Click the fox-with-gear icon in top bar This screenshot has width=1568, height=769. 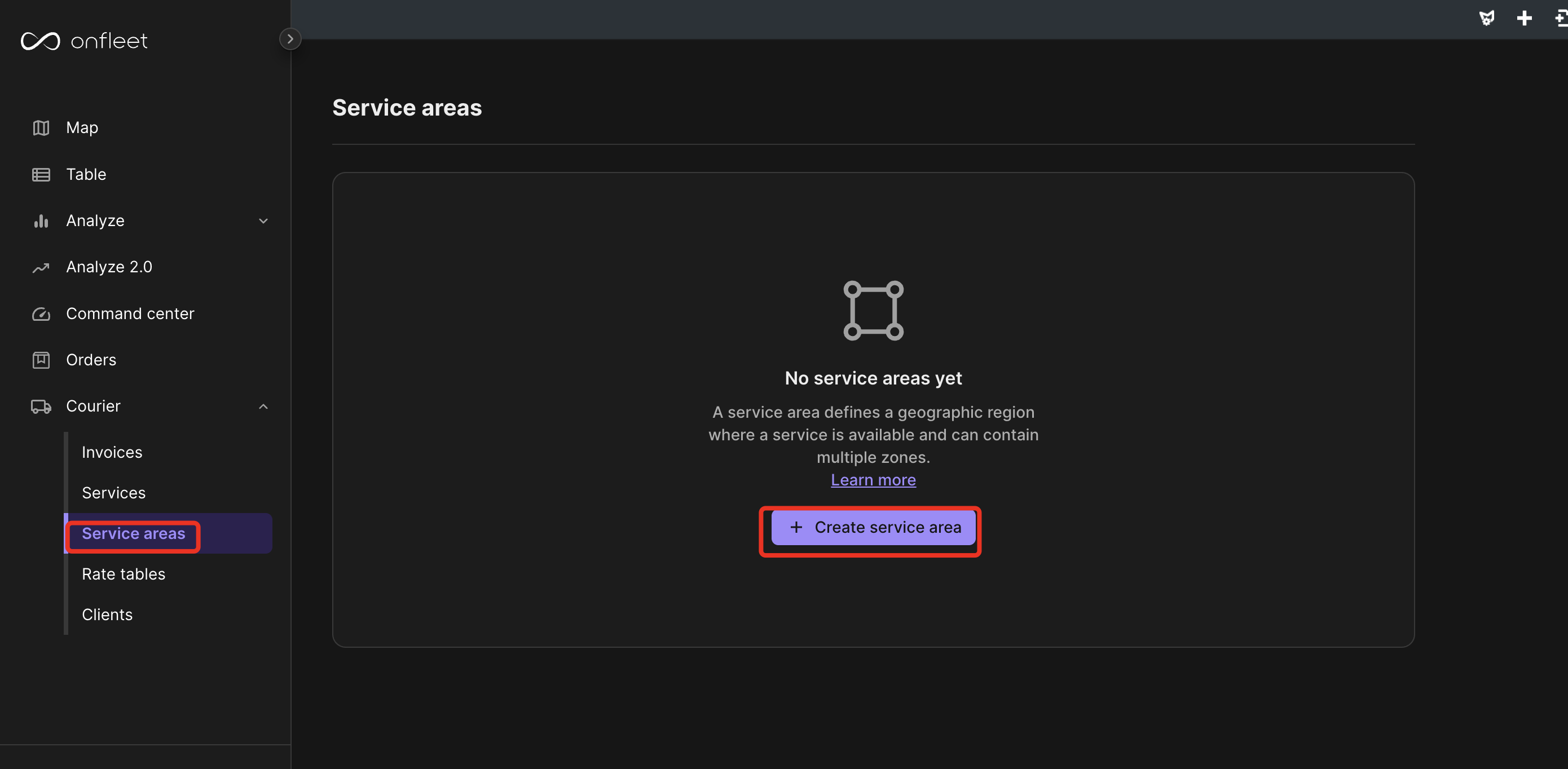[1486, 18]
